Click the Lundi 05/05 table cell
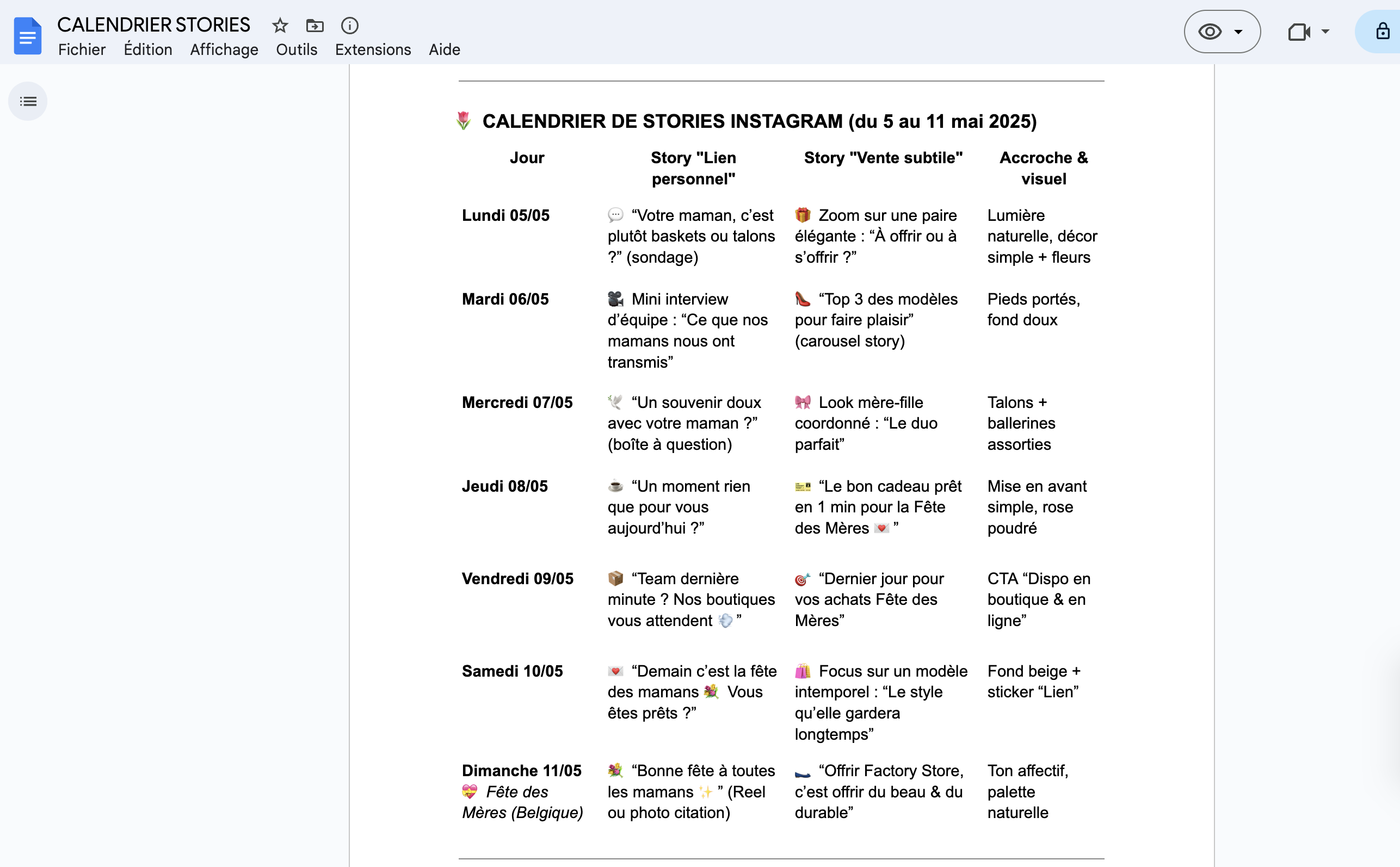 (505, 215)
